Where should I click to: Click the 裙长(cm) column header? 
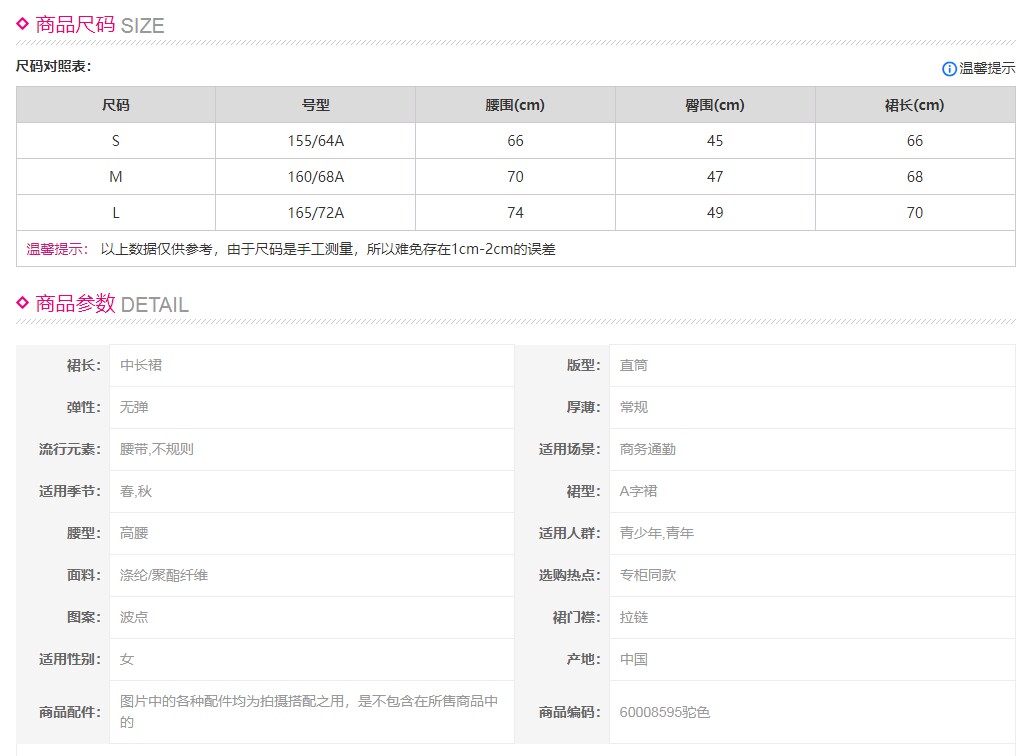point(914,105)
